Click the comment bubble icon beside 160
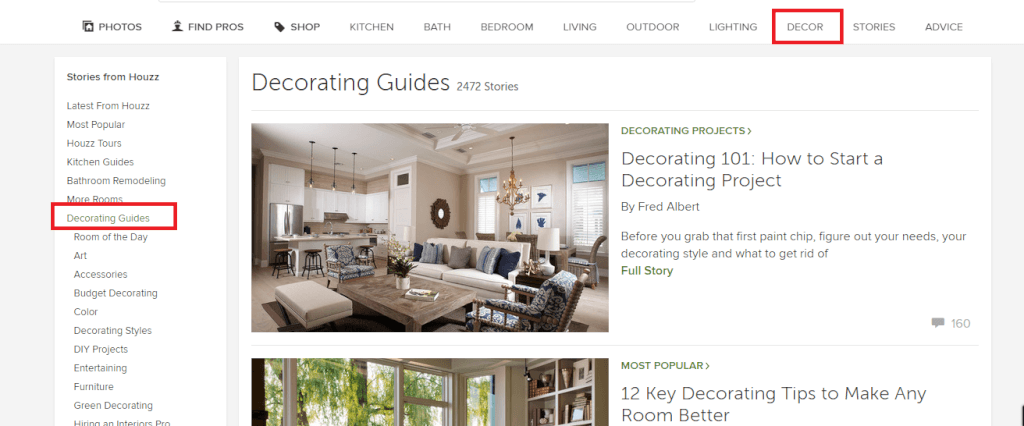The image size is (1024, 426). (x=938, y=323)
